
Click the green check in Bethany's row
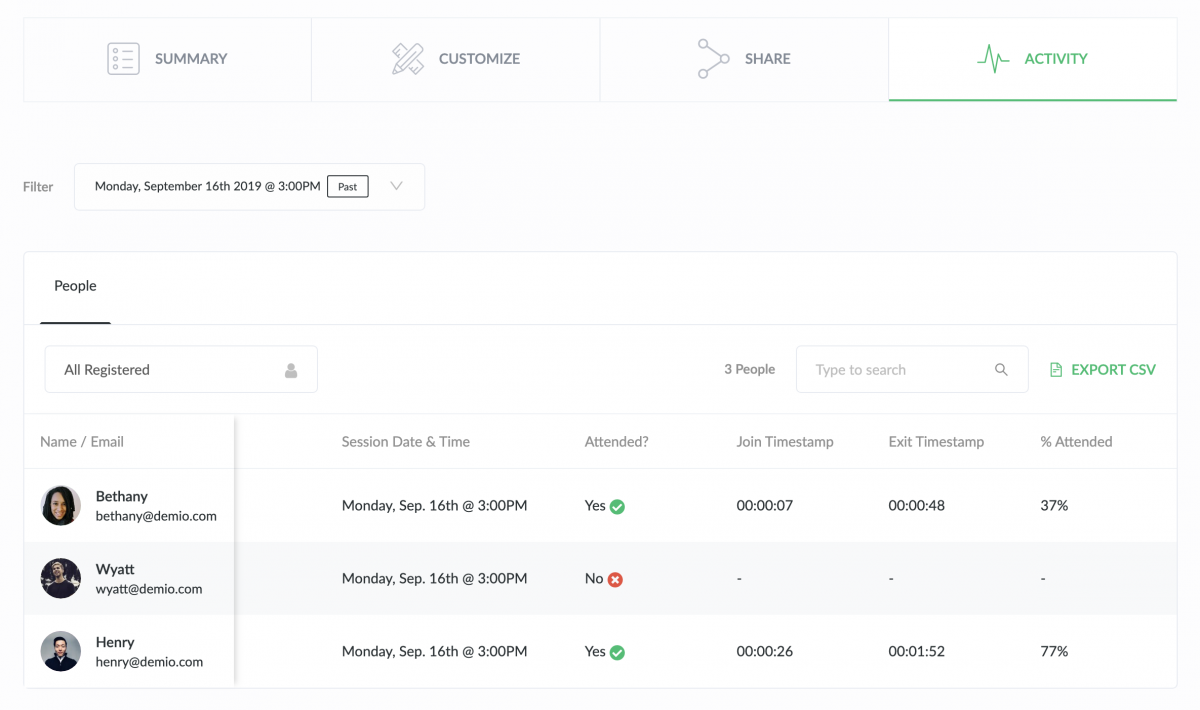coord(617,507)
